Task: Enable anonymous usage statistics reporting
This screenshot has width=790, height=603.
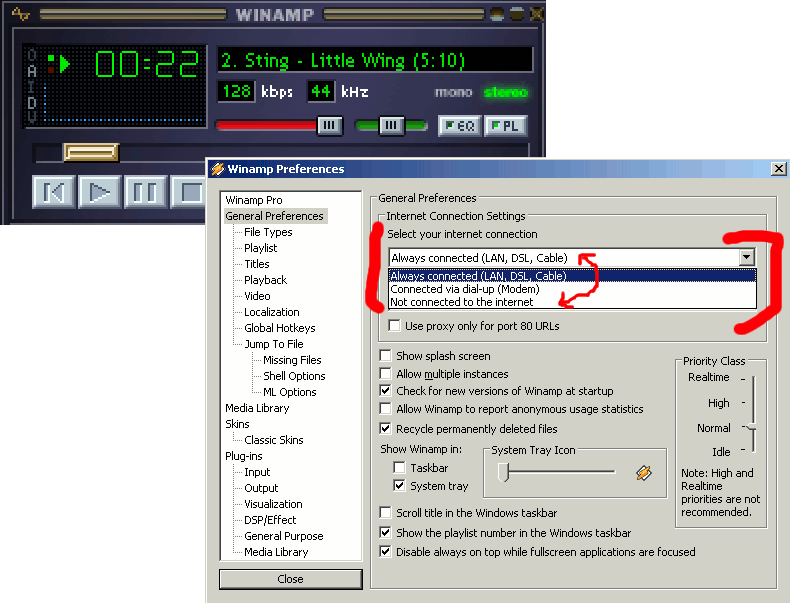Action: pos(385,409)
